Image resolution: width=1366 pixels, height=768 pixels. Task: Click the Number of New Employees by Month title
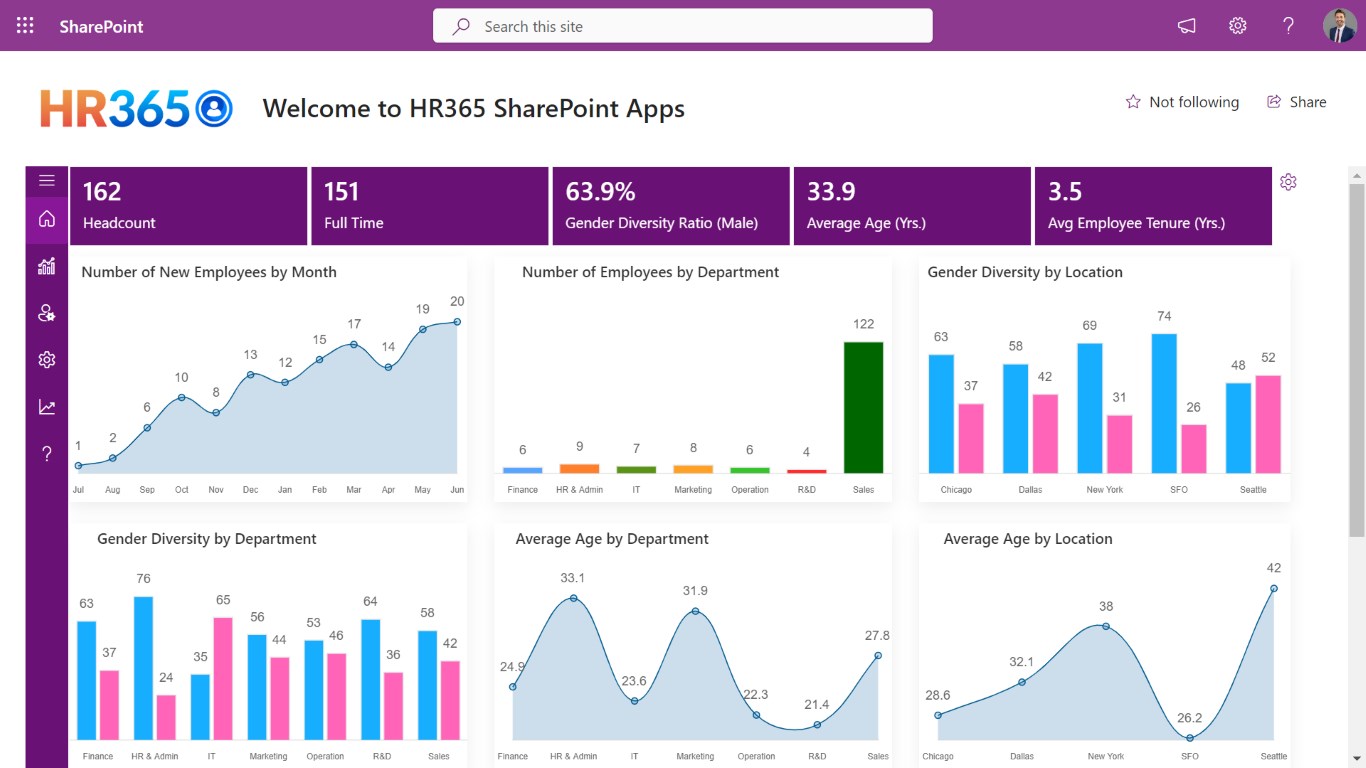[x=209, y=272]
